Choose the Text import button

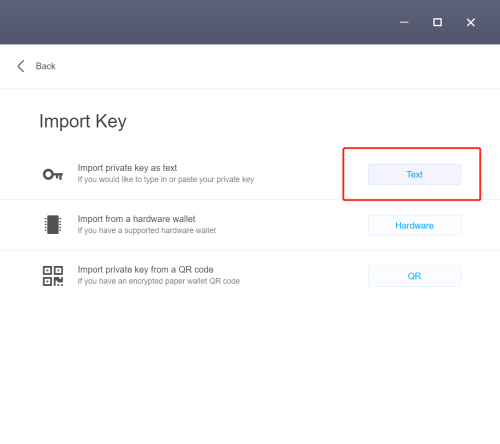coord(415,174)
